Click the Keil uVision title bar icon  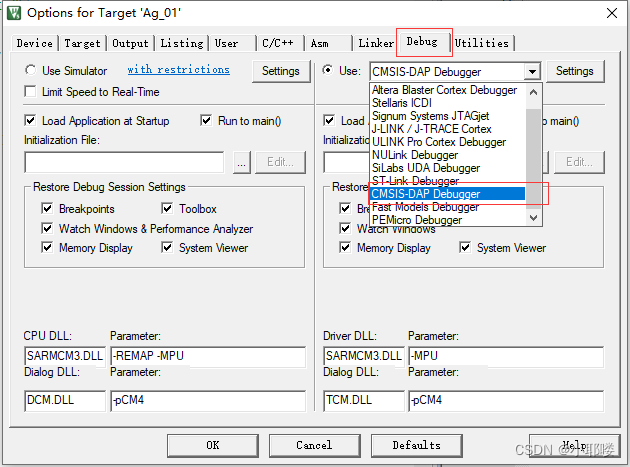[x=14, y=13]
